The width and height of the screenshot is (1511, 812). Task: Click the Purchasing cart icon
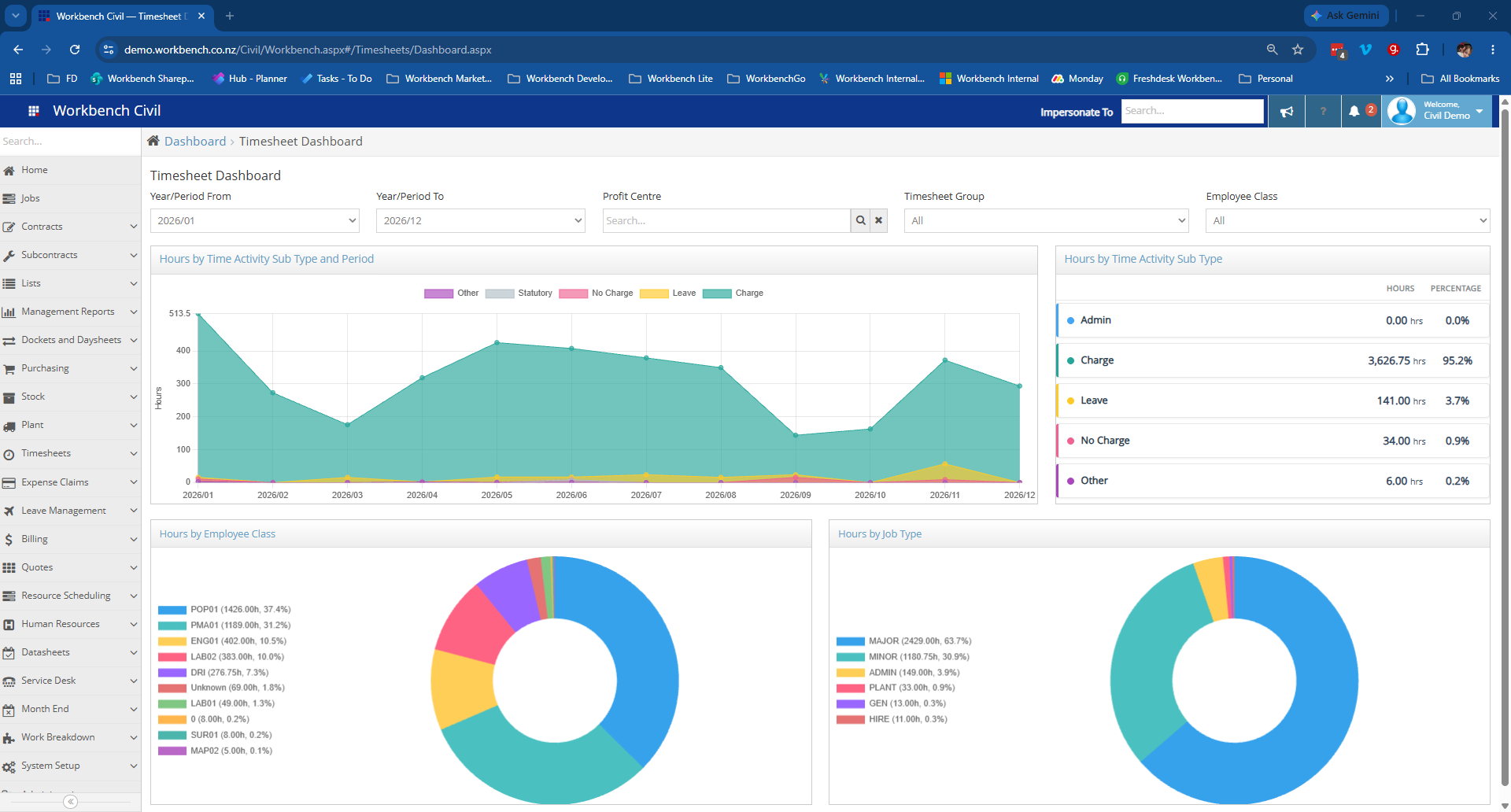pyautogui.click(x=9, y=369)
